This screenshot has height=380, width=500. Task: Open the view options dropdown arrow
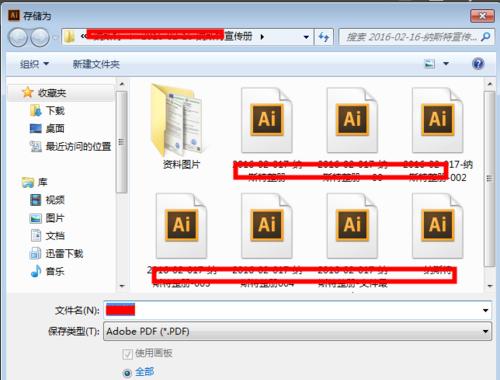coord(446,63)
